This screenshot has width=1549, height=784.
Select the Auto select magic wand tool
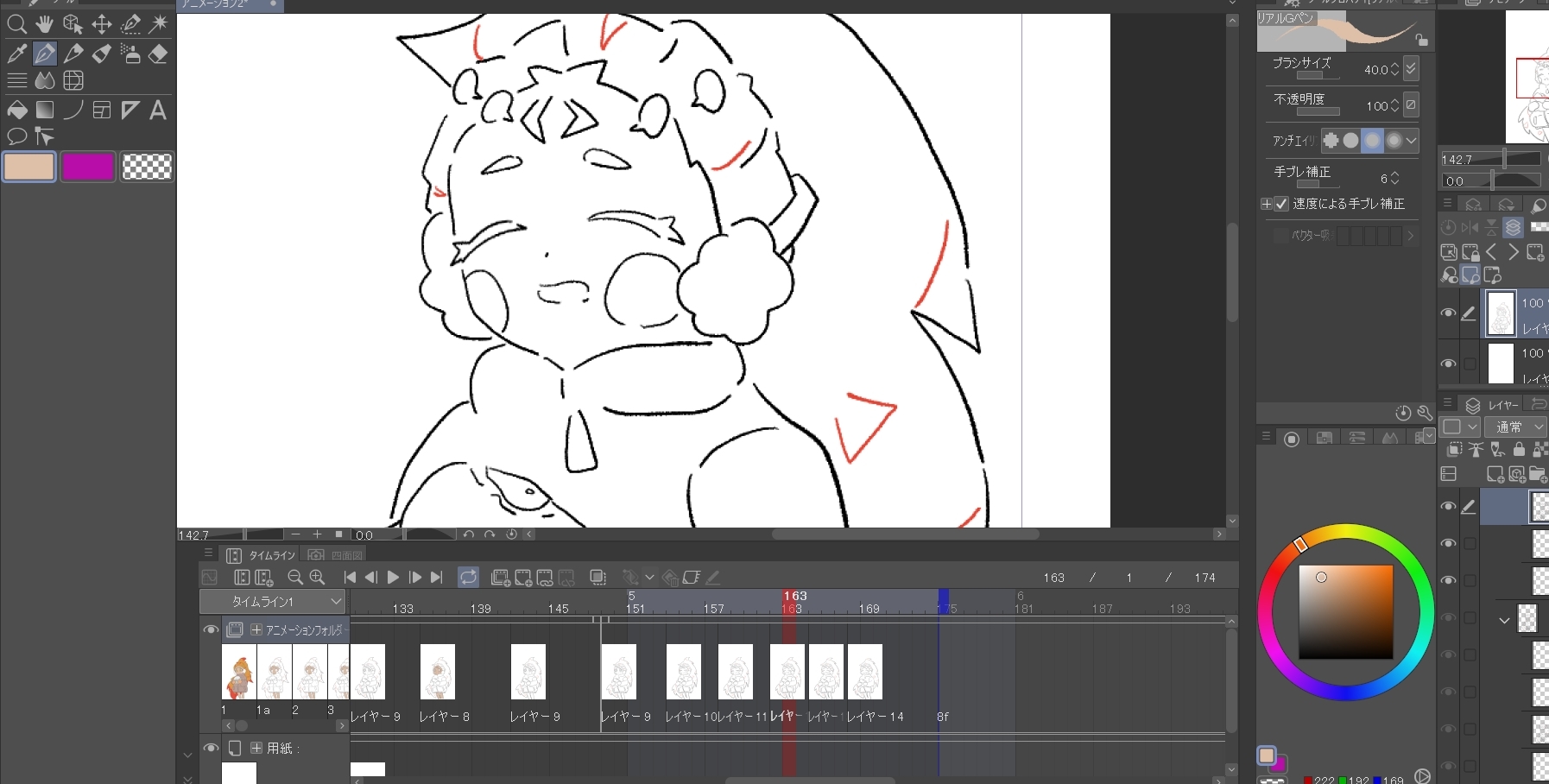158,24
